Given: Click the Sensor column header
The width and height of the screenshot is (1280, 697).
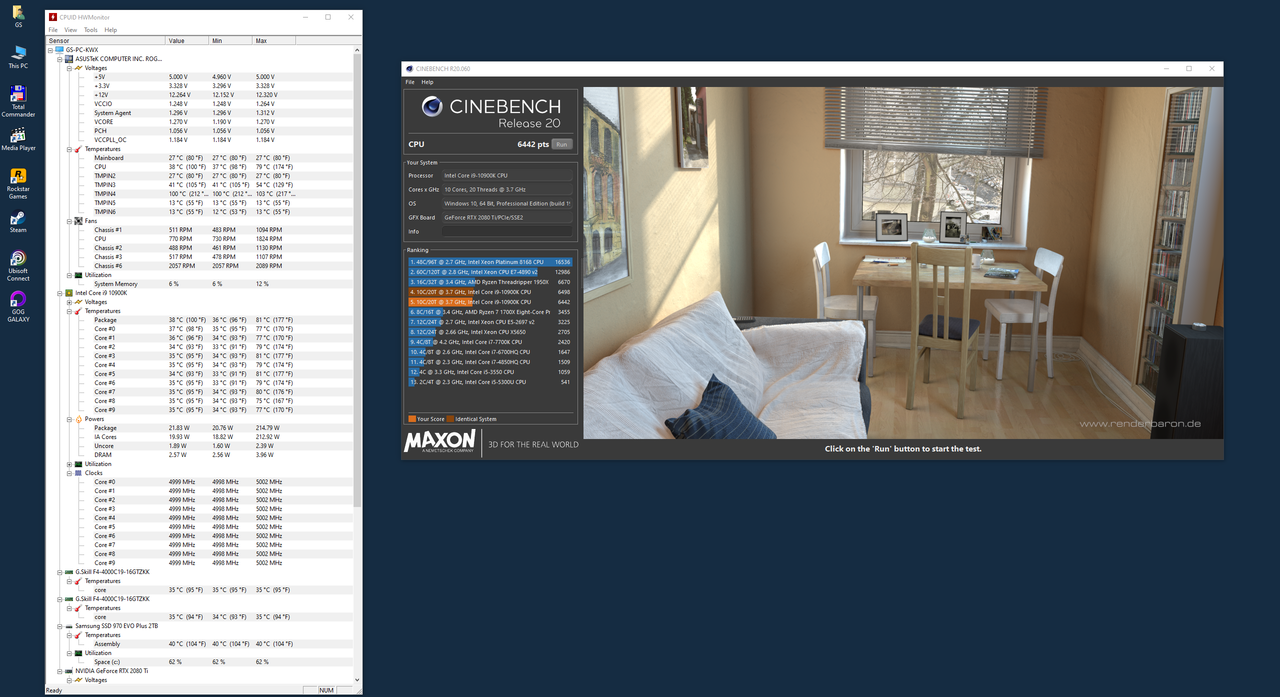Looking at the screenshot, I should pyautogui.click(x=105, y=41).
